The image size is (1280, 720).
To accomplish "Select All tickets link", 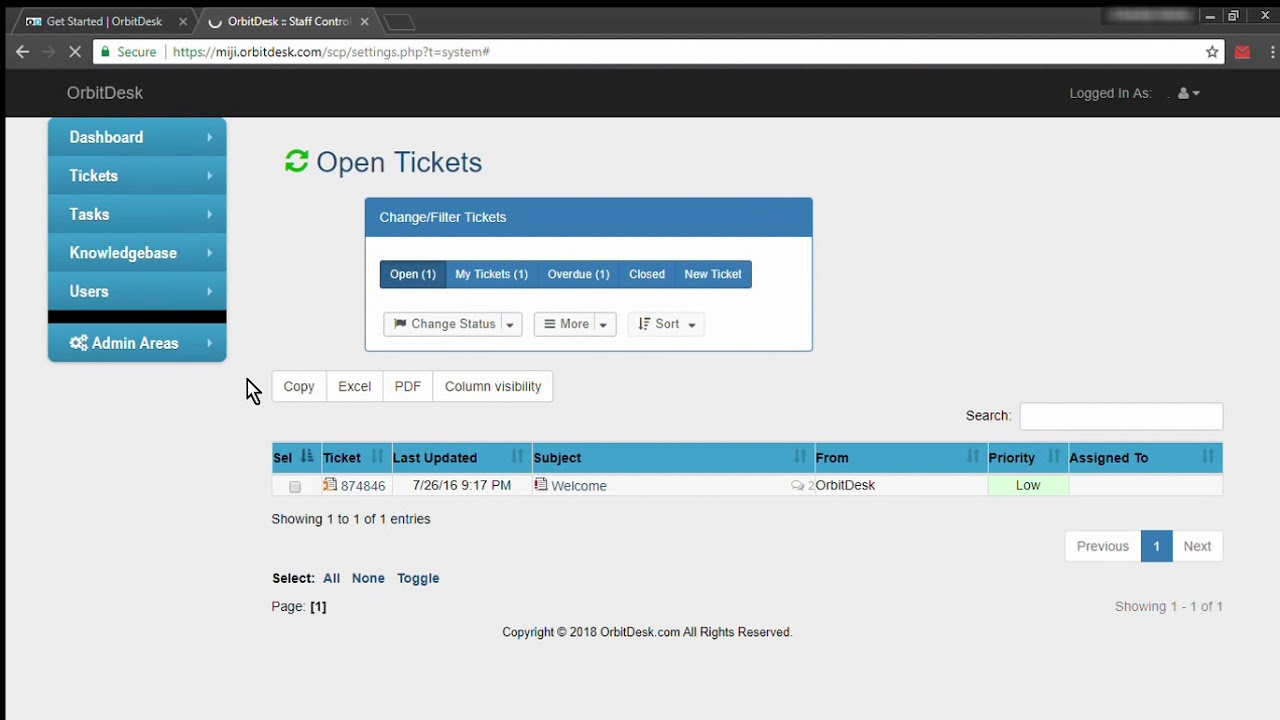I will [x=331, y=578].
